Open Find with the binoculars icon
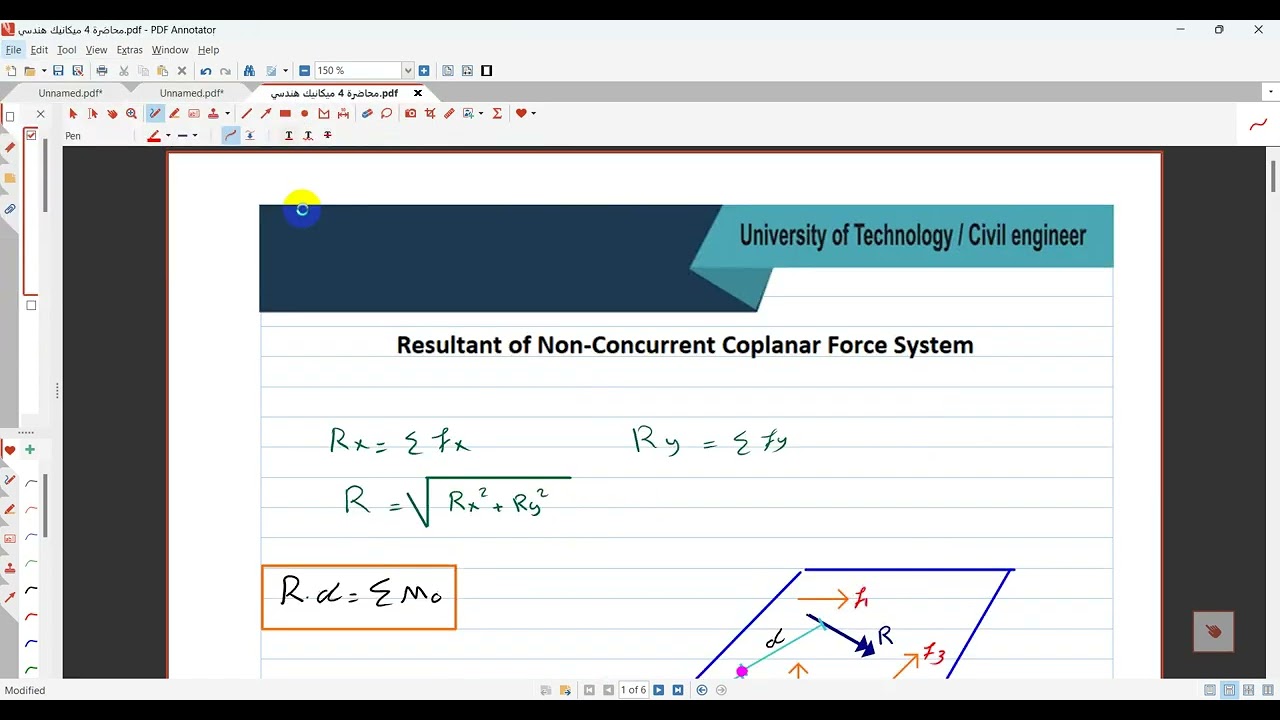 [x=250, y=71]
